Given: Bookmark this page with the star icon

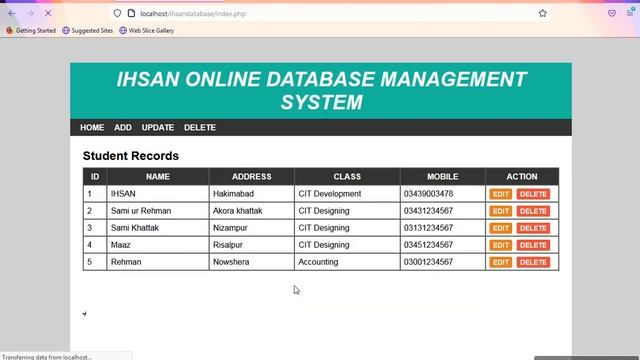Looking at the screenshot, I should pos(542,13).
